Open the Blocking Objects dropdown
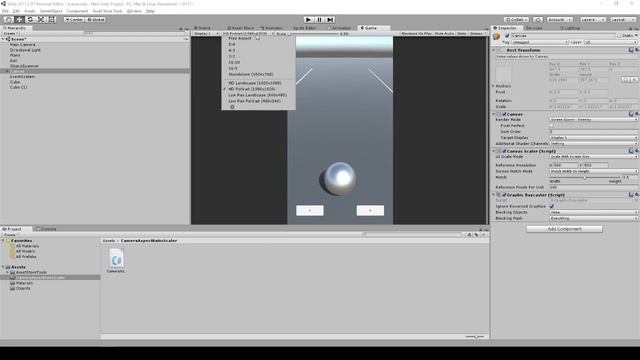The width and height of the screenshot is (640, 360). [593, 212]
